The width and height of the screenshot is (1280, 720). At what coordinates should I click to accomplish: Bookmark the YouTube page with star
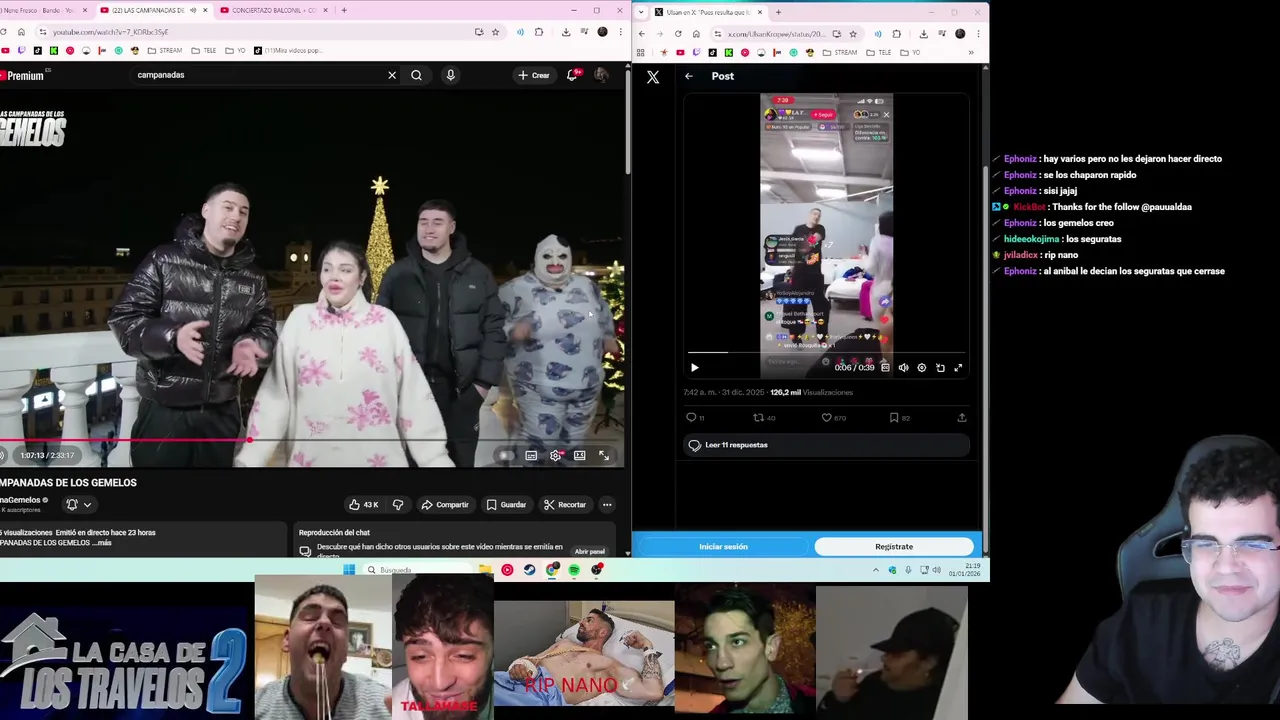(x=495, y=32)
